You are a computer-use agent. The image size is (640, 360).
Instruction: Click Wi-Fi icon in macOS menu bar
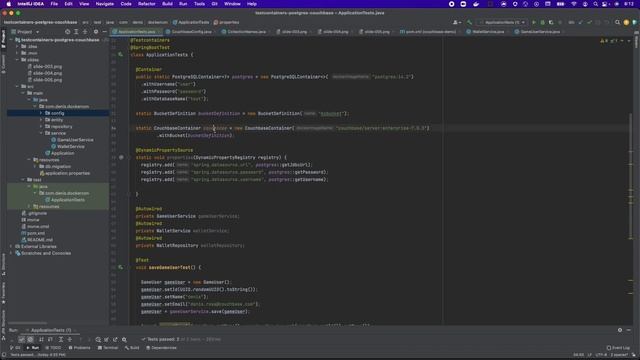[574, 4]
